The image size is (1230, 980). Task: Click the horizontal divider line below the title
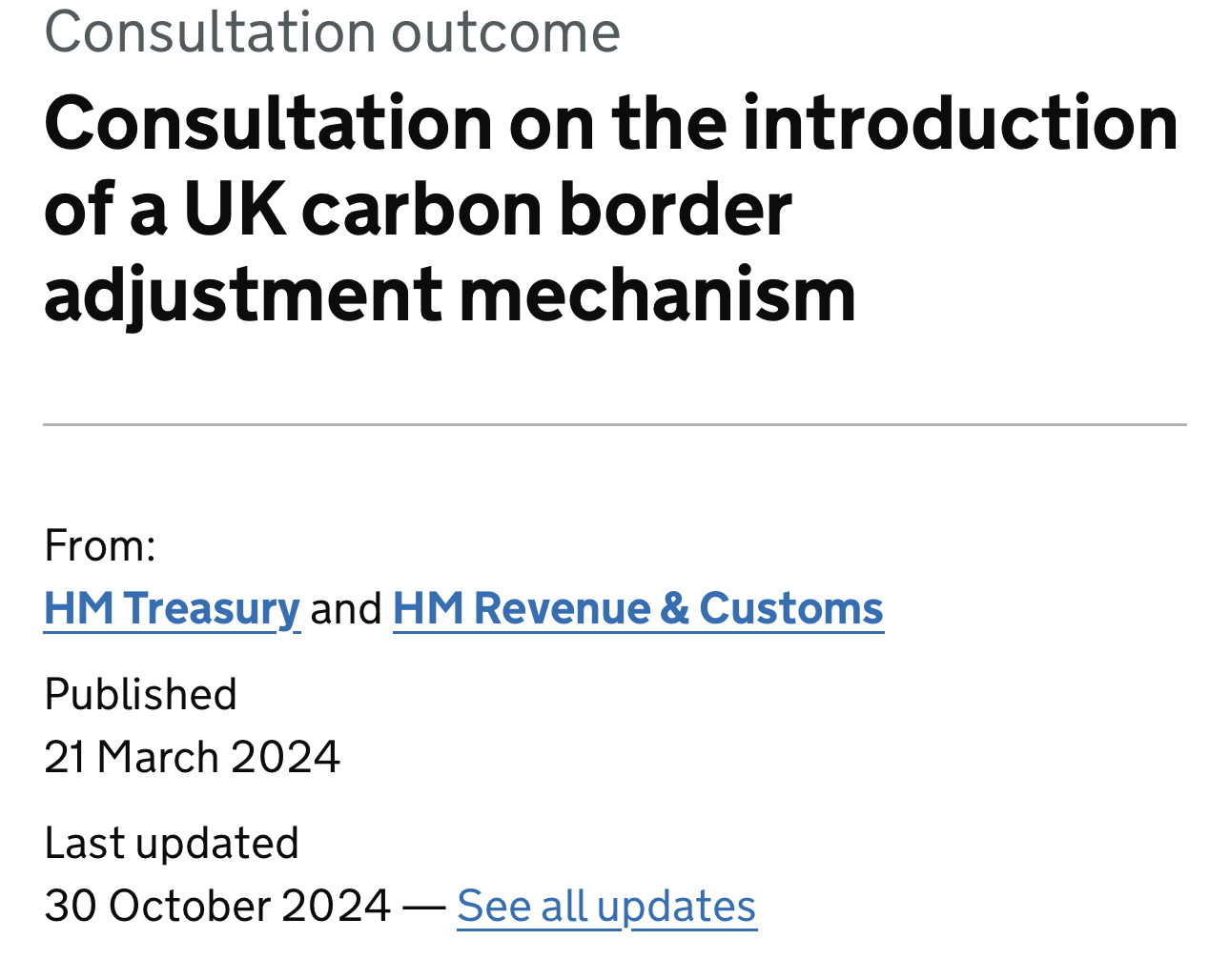tap(615, 424)
